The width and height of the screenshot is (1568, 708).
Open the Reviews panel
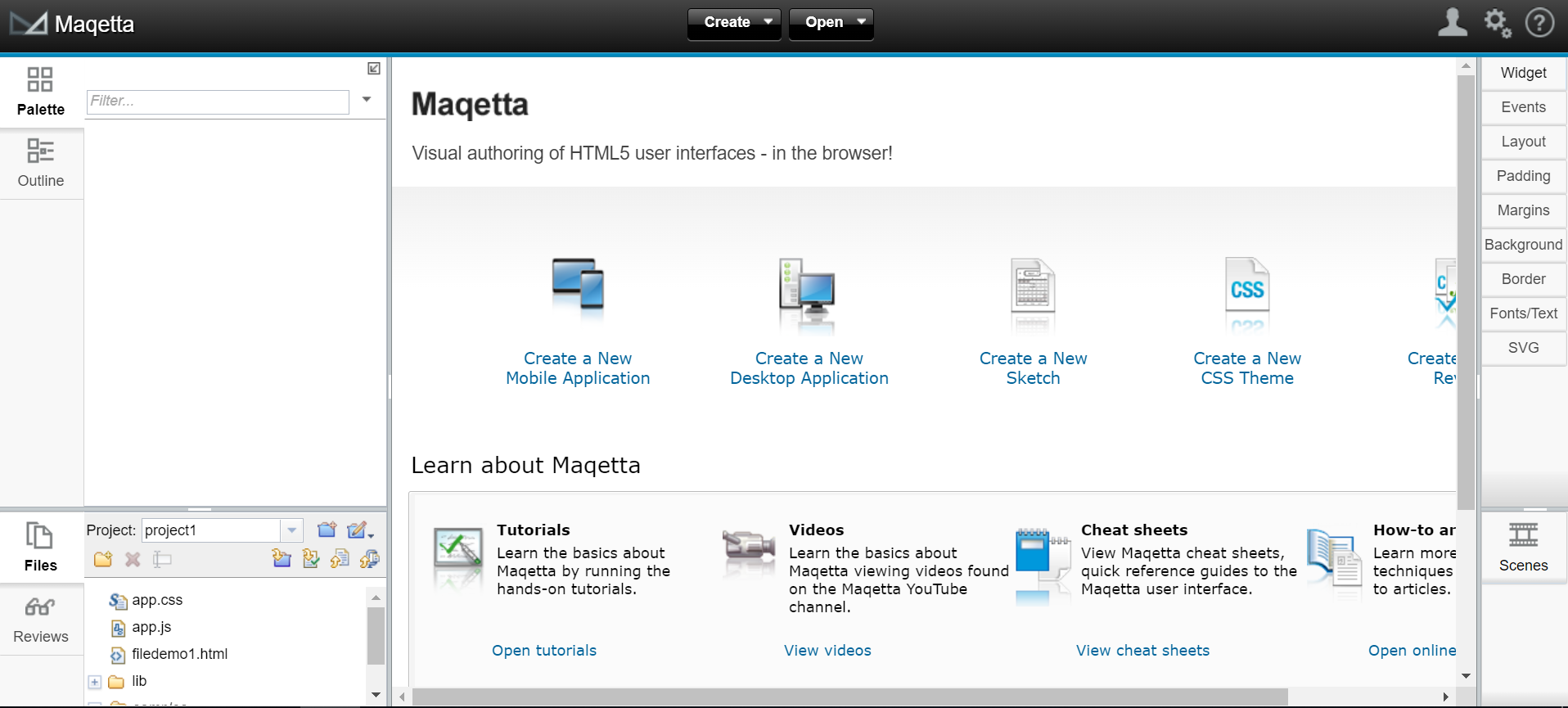[x=41, y=619]
